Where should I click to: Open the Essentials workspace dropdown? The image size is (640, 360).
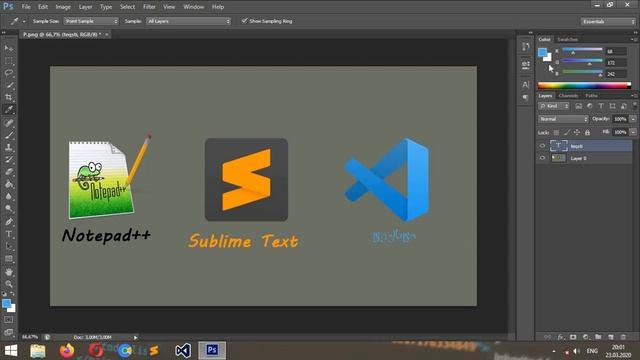pyautogui.click(x=608, y=21)
